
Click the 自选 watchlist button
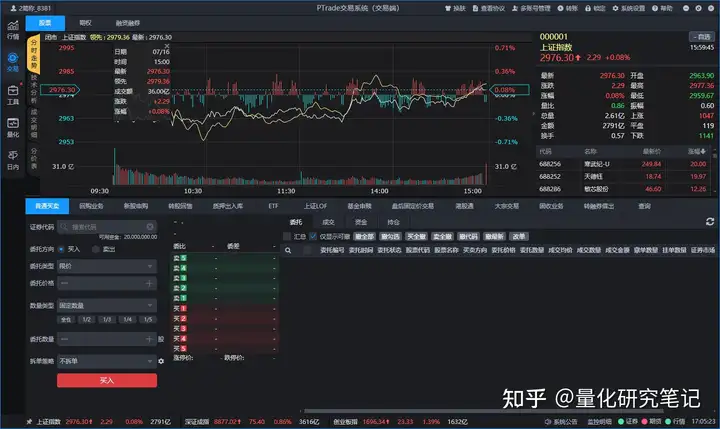[x=701, y=37]
